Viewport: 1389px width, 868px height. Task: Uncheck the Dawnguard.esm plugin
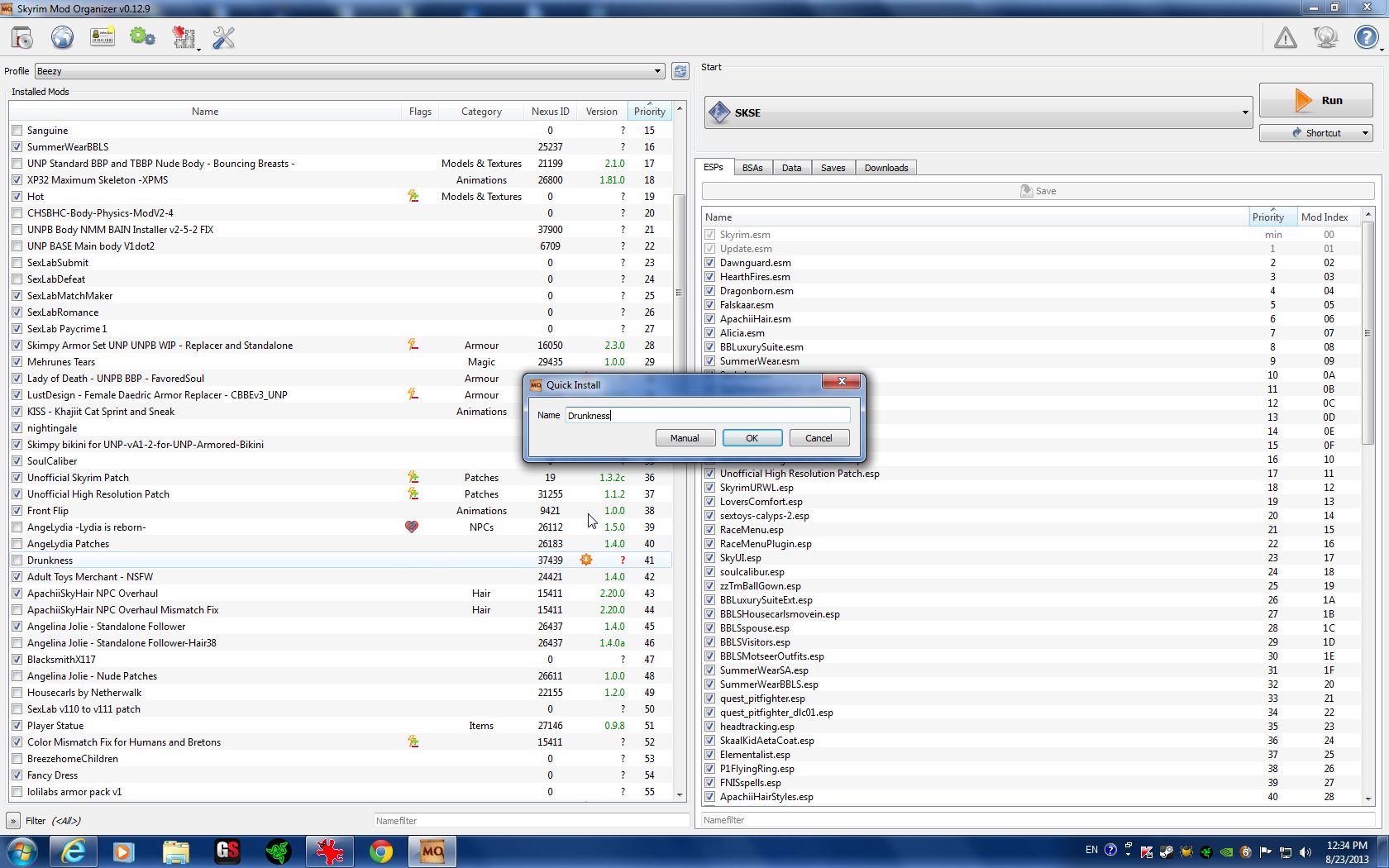[x=709, y=263]
